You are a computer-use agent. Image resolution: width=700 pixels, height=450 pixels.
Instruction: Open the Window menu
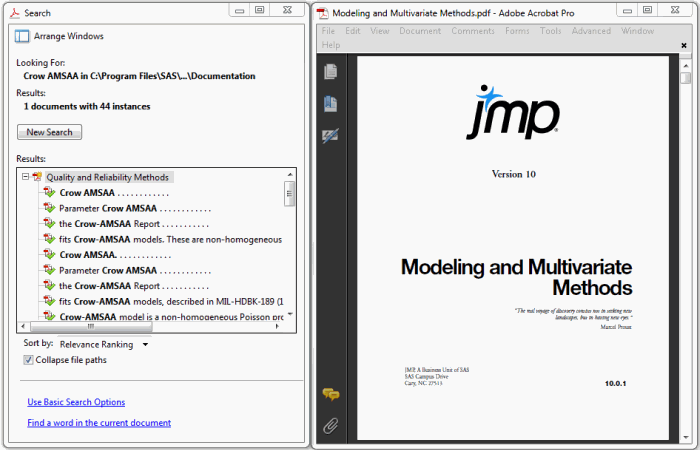tap(638, 31)
